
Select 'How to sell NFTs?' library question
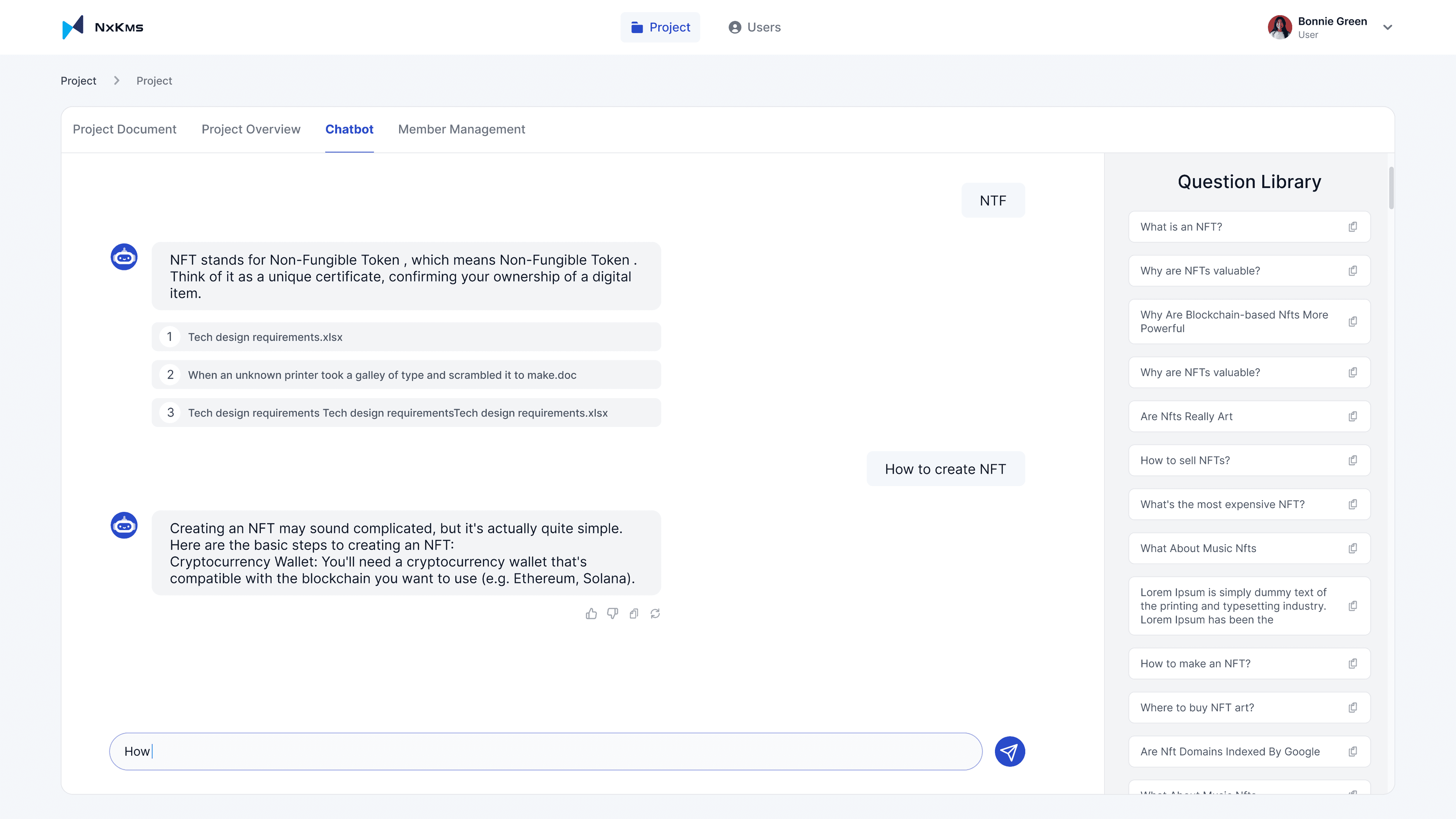pos(1250,461)
